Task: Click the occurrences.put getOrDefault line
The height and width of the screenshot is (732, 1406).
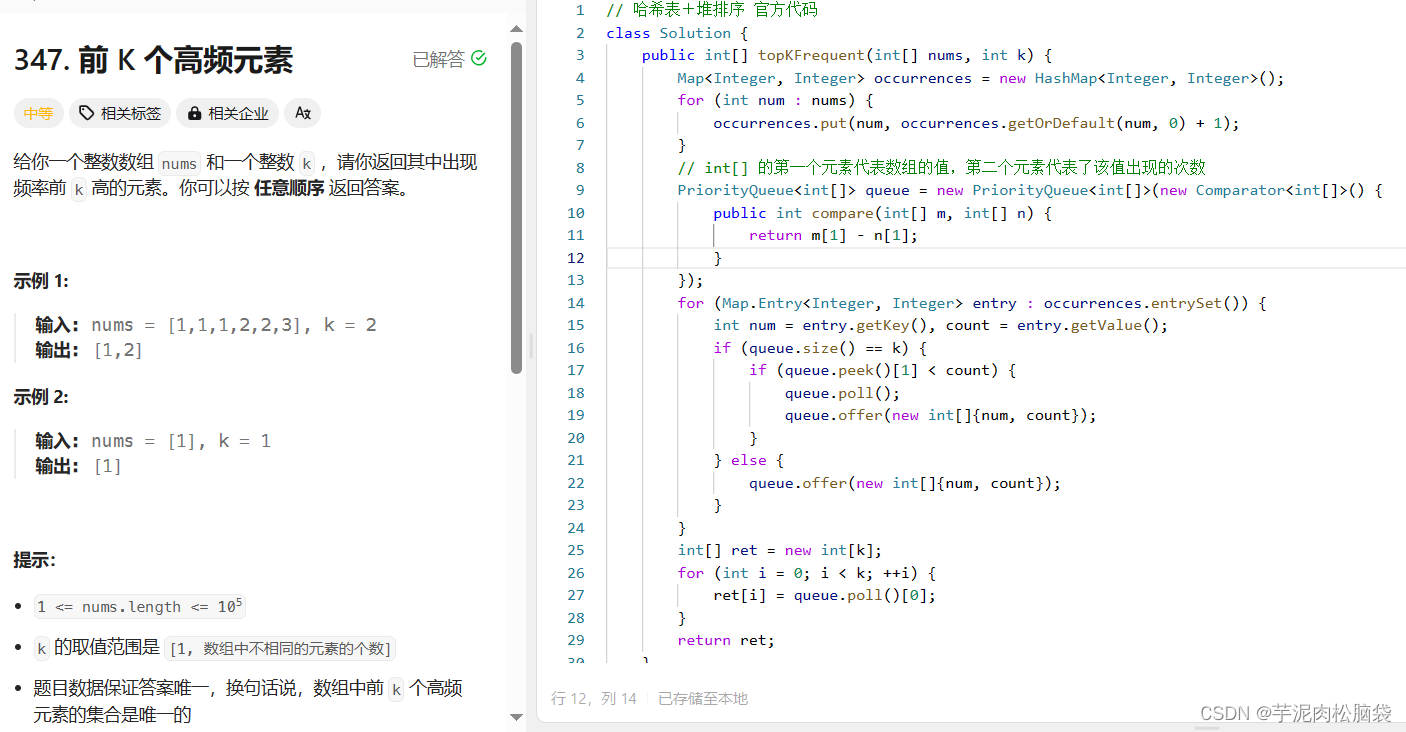Action: pyautogui.click(x=976, y=123)
